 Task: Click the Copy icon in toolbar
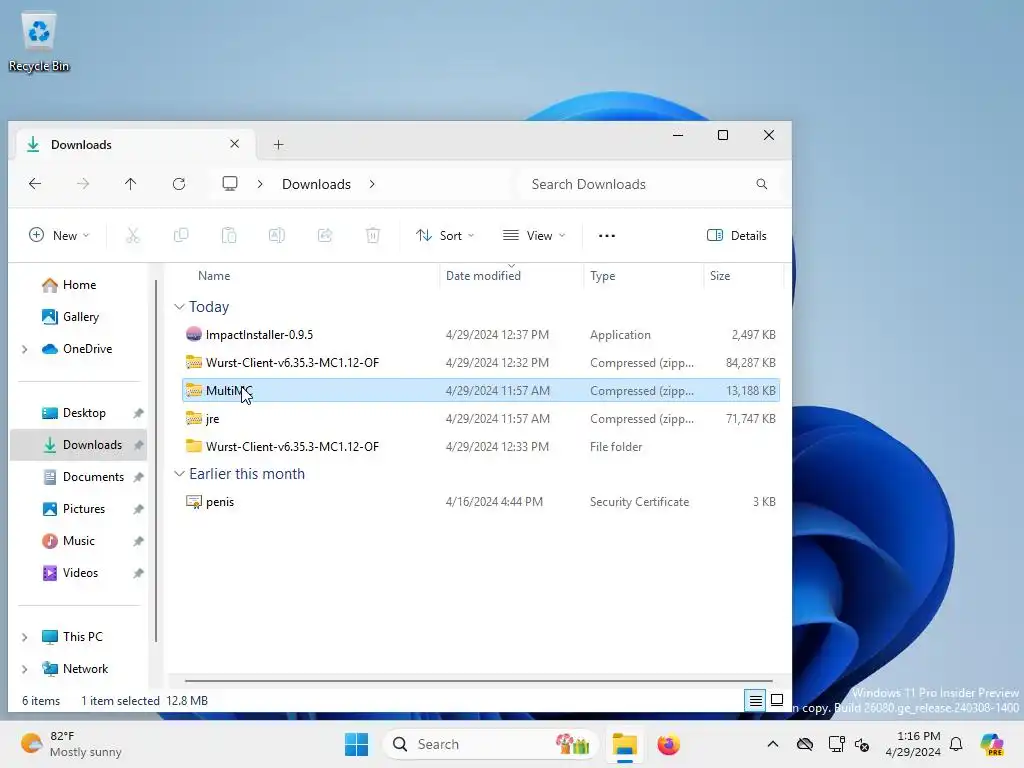(x=181, y=235)
